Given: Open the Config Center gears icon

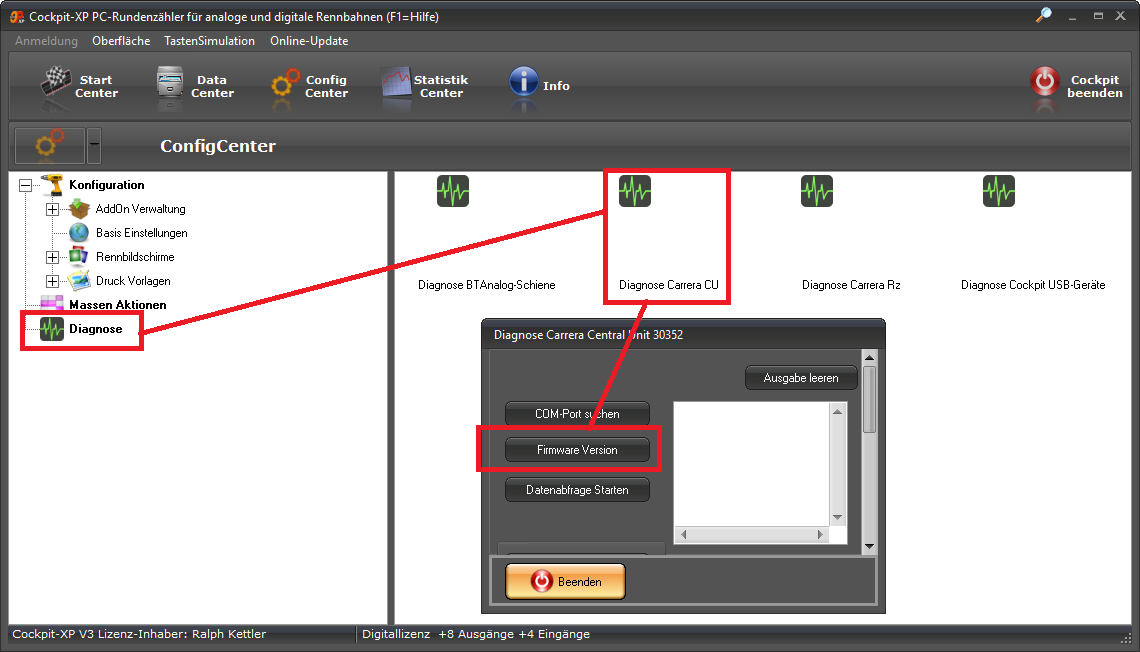Looking at the screenshot, I should (x=285, y=83).
